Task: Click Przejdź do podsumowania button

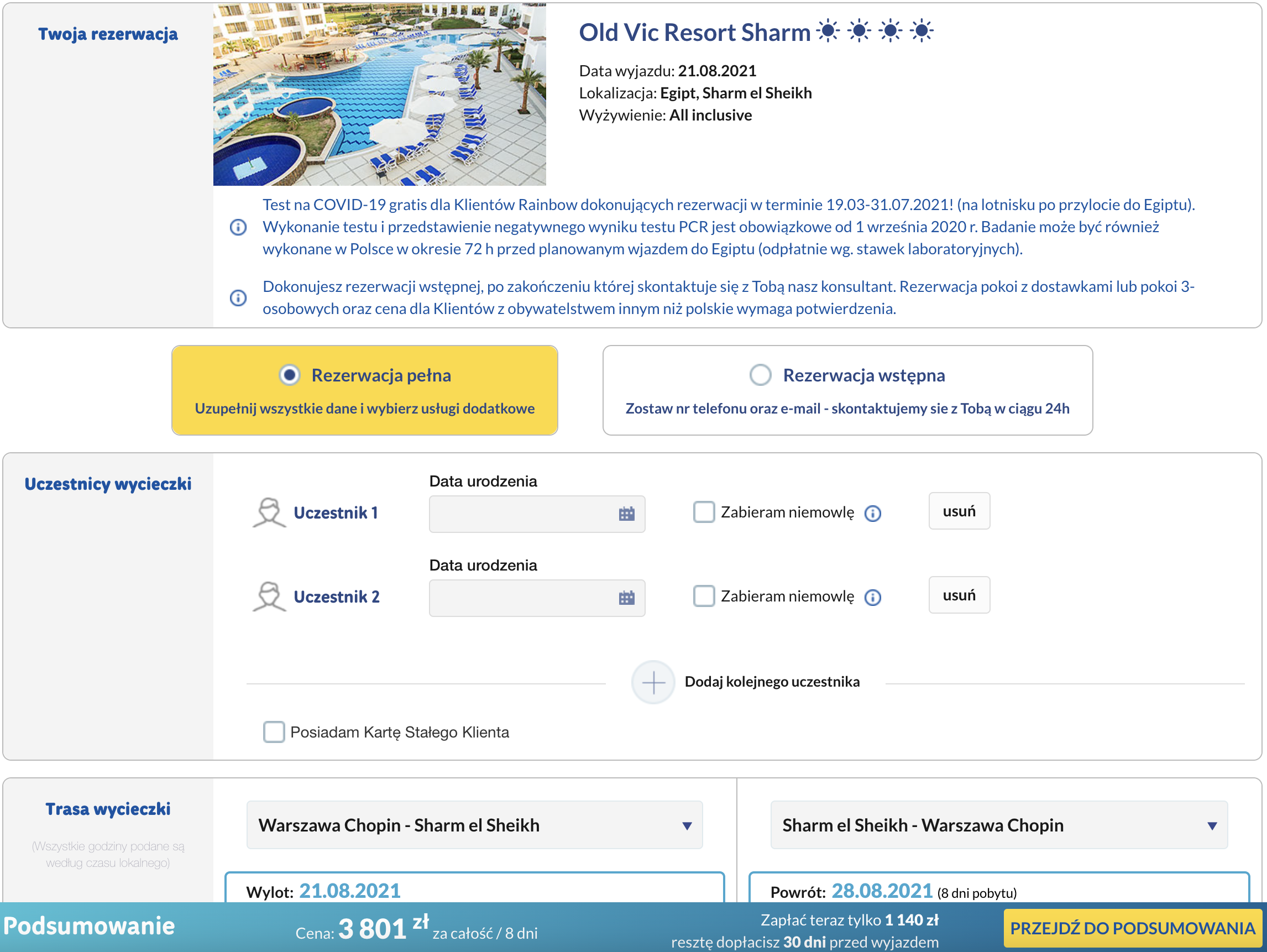Action: [1133, 928]
